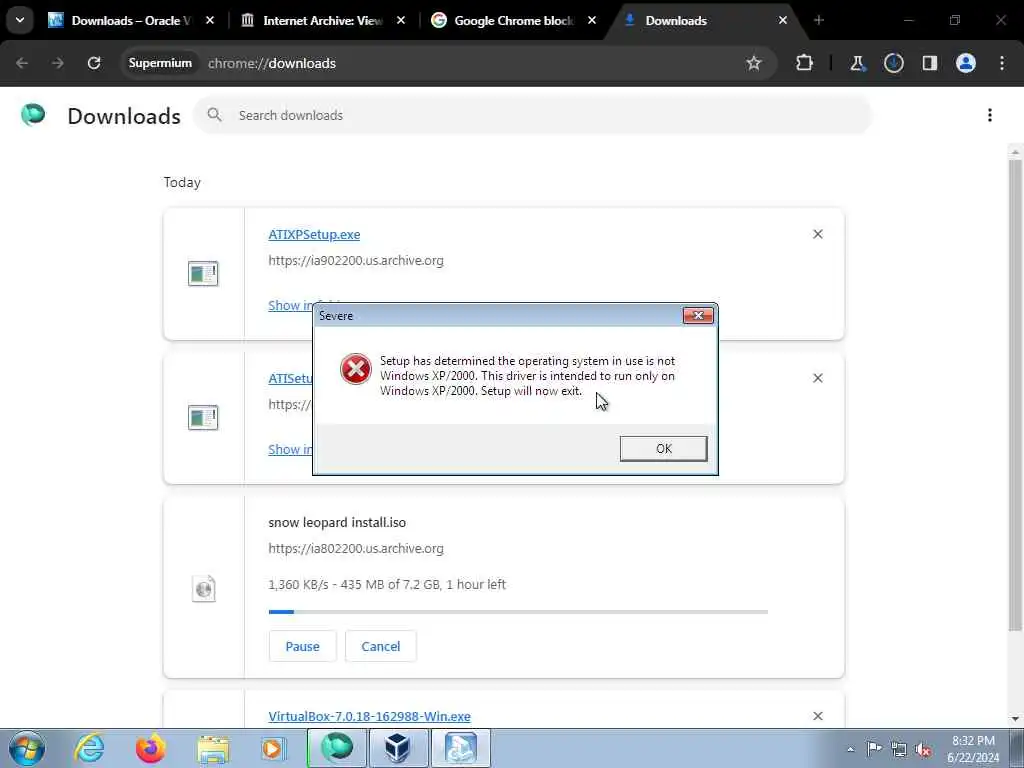Screen dimensions: 1024x768
Task: Pause the snow leopard install.iso download
Action: point(302,646)
